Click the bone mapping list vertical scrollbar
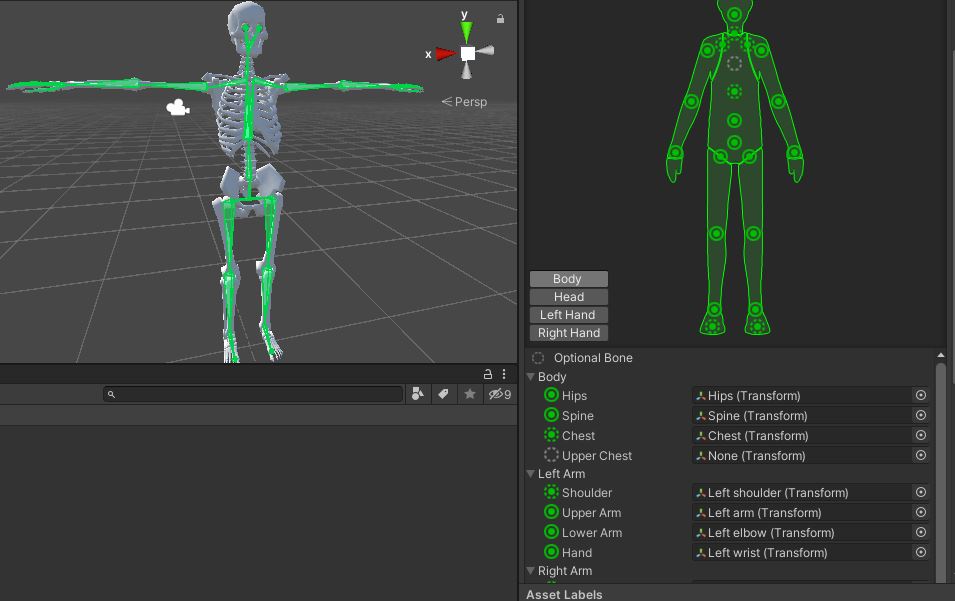The image size is (955, 601). click(x=940, y=470)
